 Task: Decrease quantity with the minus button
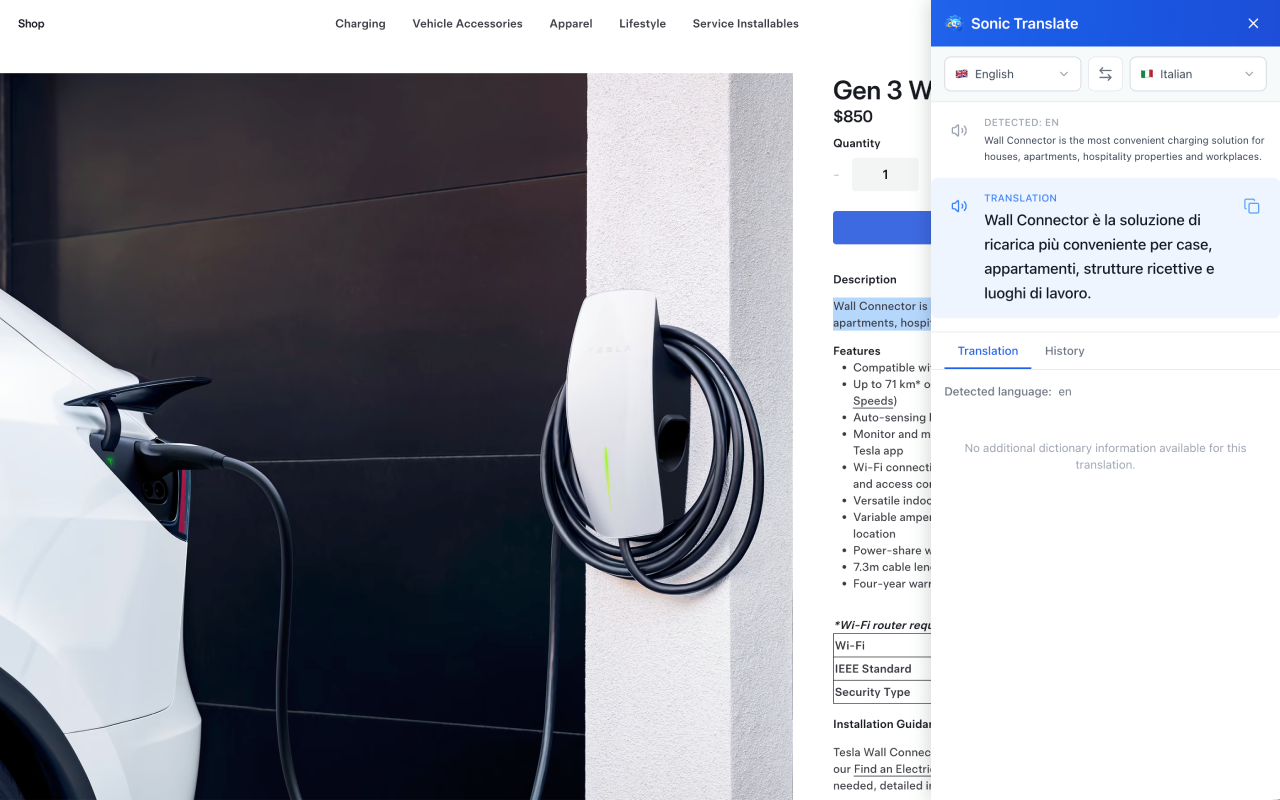836,175
